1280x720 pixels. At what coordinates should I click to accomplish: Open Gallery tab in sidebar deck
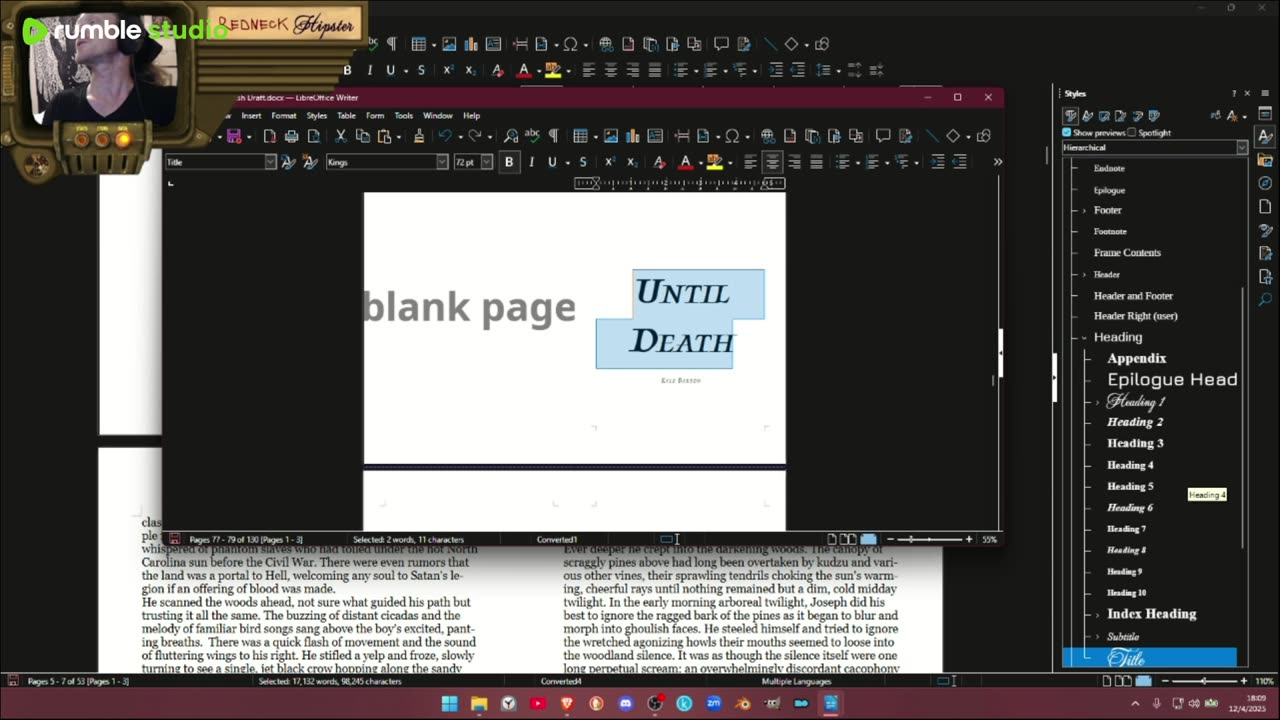pos(1265,160)
